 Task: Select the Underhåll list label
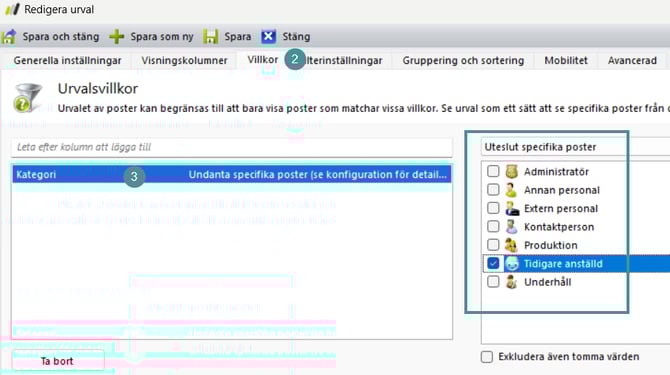click(x=547, y=282)
